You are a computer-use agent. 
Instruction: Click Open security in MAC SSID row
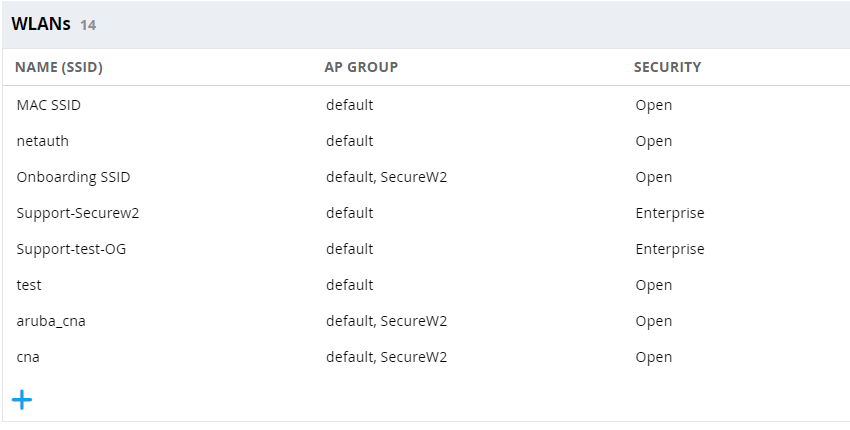click(653, 105)
